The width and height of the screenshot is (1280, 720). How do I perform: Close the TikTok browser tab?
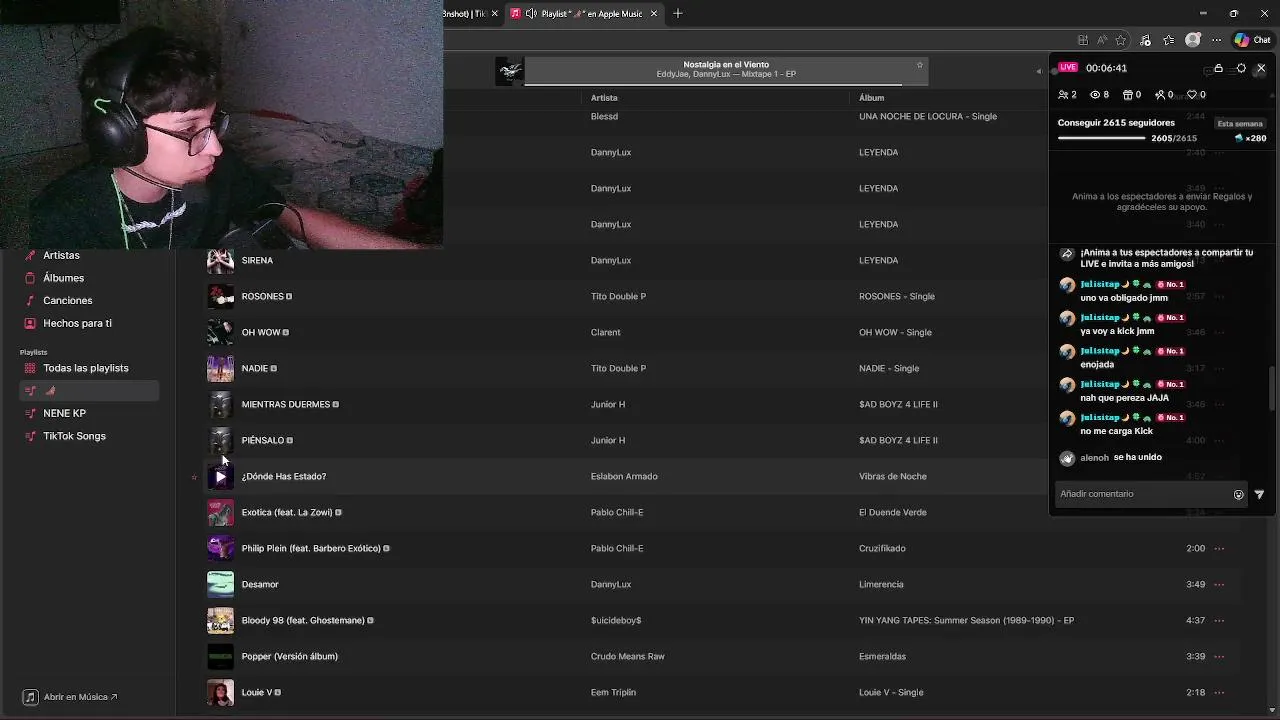coord(494,14)
